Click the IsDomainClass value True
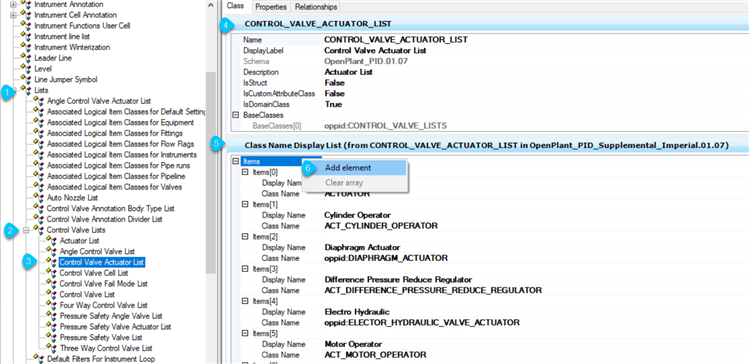The width and height of the screenshot is (749, 364). [333, 104]
